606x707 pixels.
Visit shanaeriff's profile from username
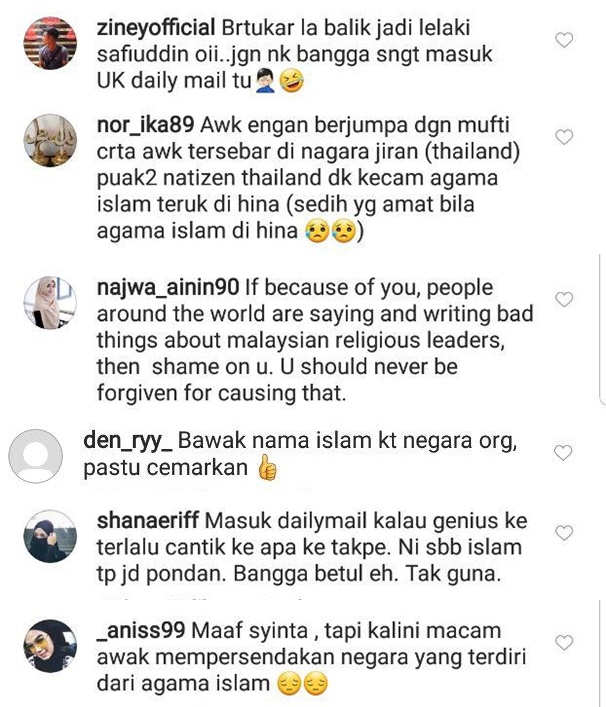pyautogui.click(x=147, y=521)
